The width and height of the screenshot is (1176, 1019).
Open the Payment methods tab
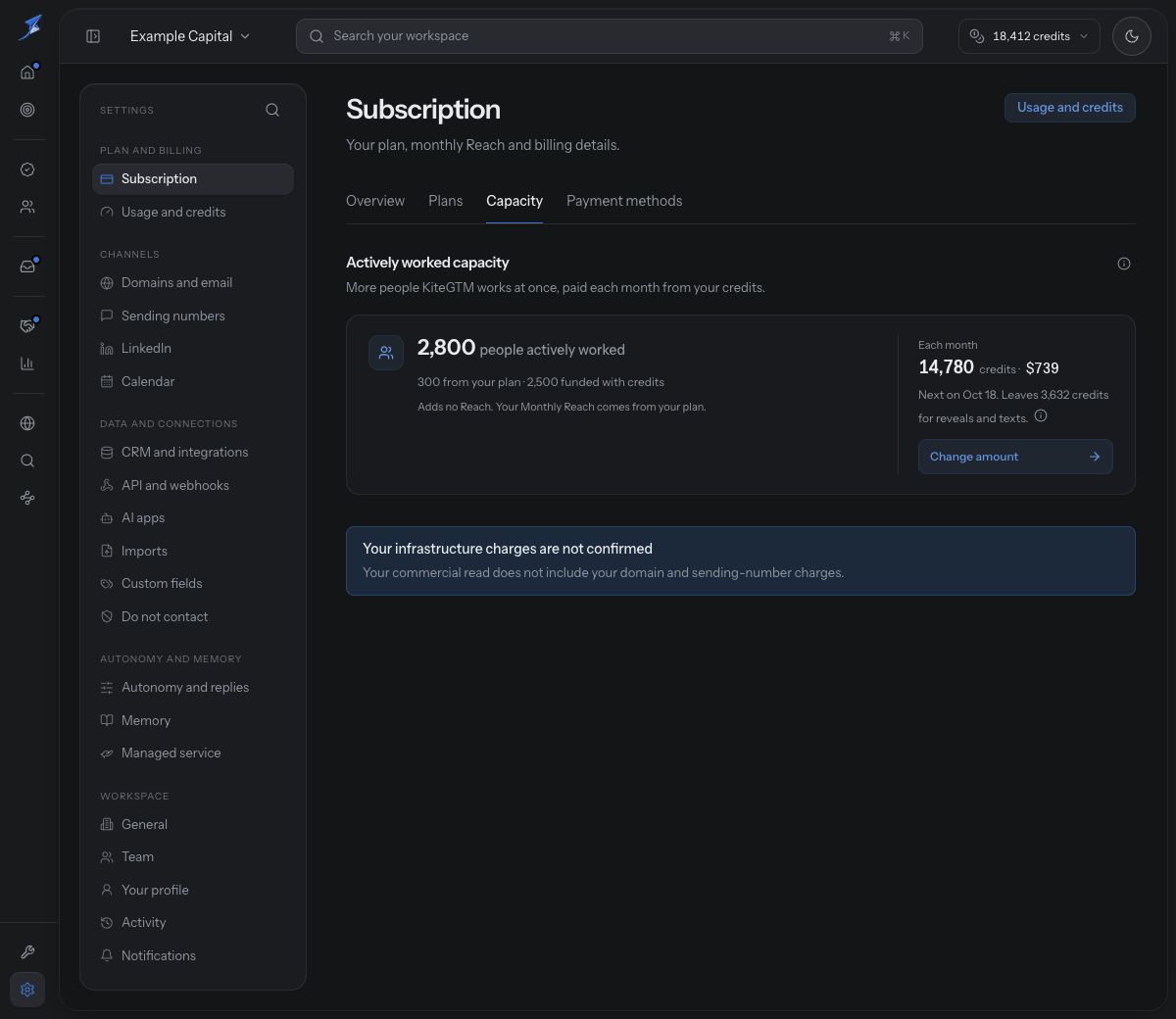(624, 201)
